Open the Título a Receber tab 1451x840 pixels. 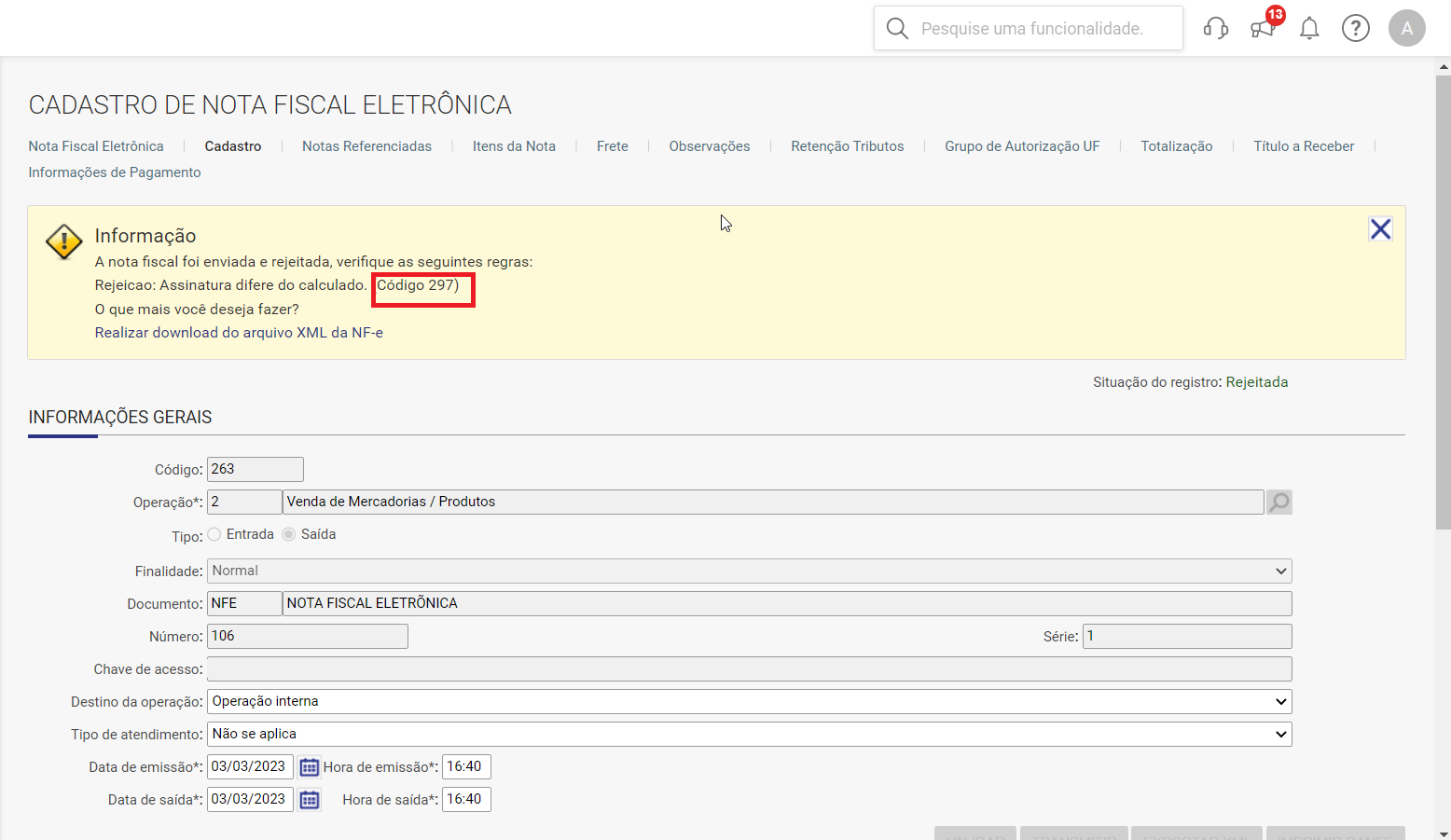(1304, 146)
